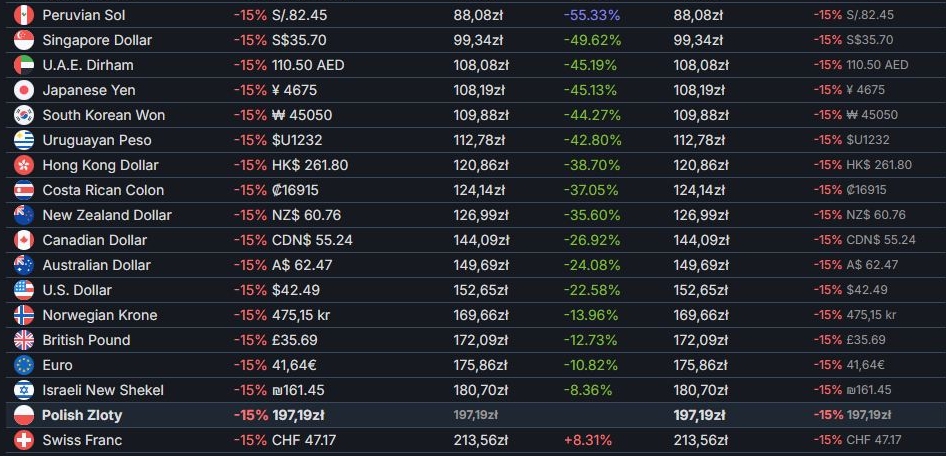
Task: Open the Australian Dollar row
Action: 97,265
